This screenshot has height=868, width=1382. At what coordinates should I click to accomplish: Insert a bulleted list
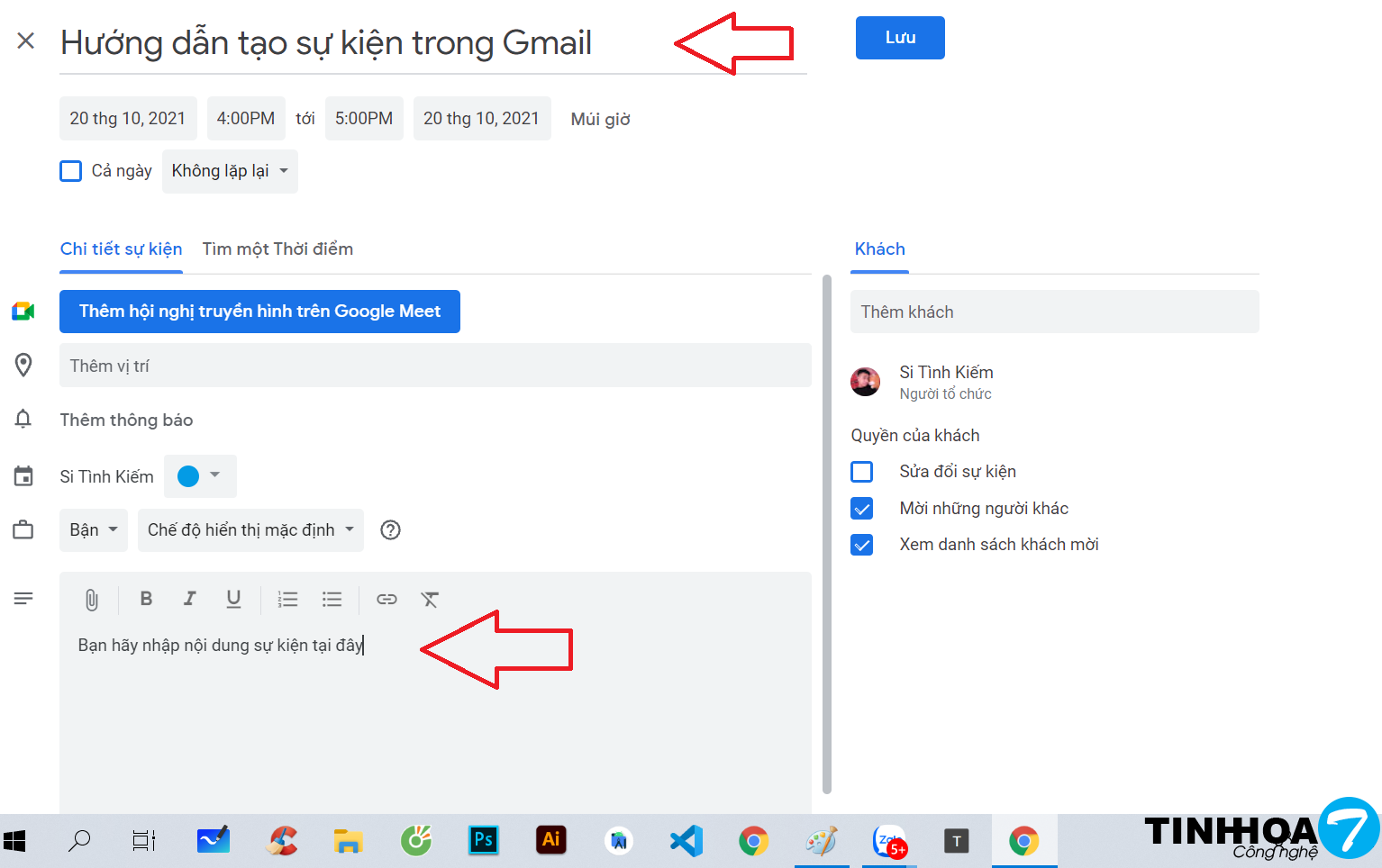click(332, 600)
